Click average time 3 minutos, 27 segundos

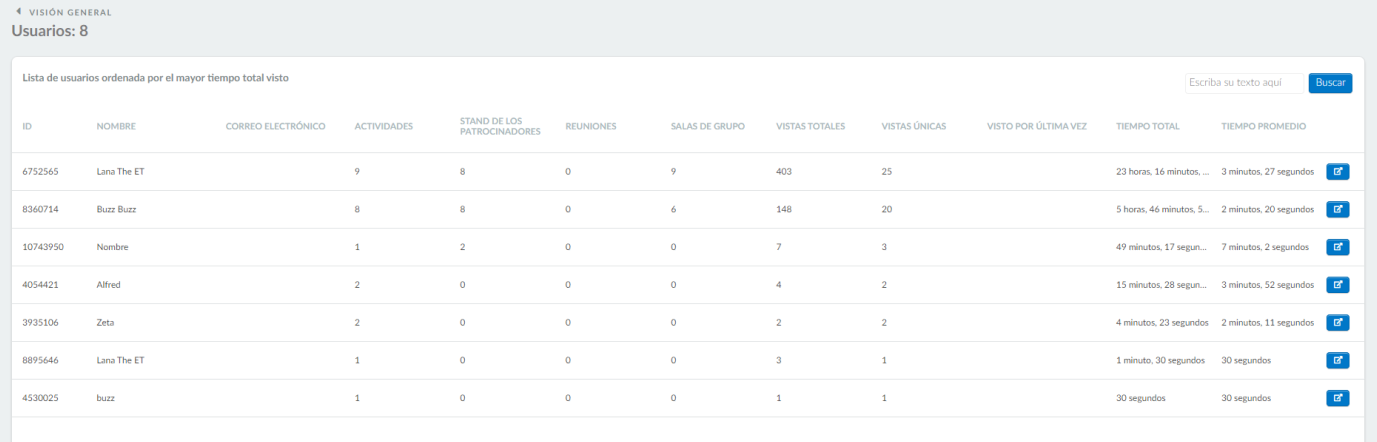pyautogui.click(x=1267, y=172)
